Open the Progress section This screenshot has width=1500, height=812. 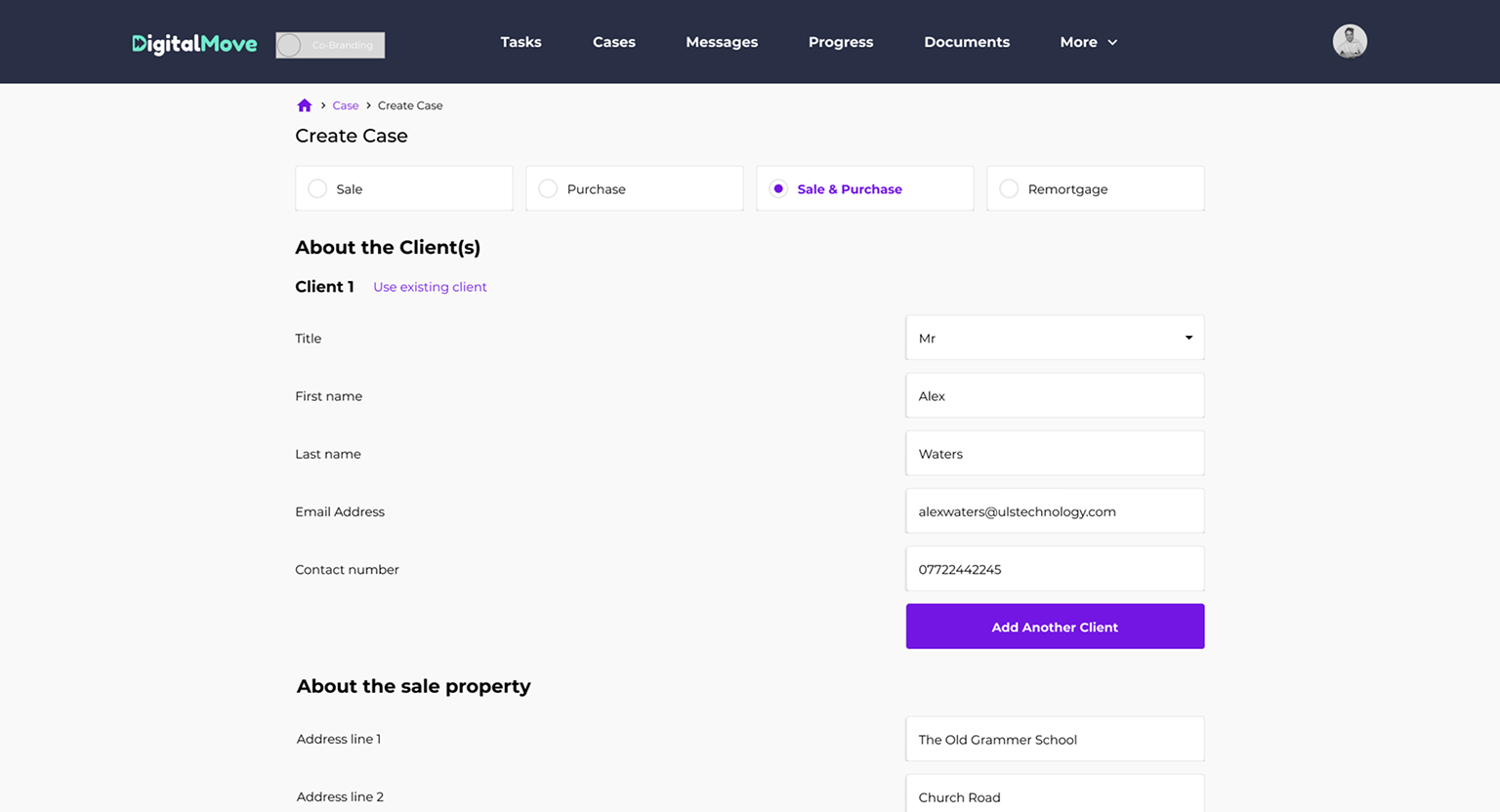click(840, 42)
